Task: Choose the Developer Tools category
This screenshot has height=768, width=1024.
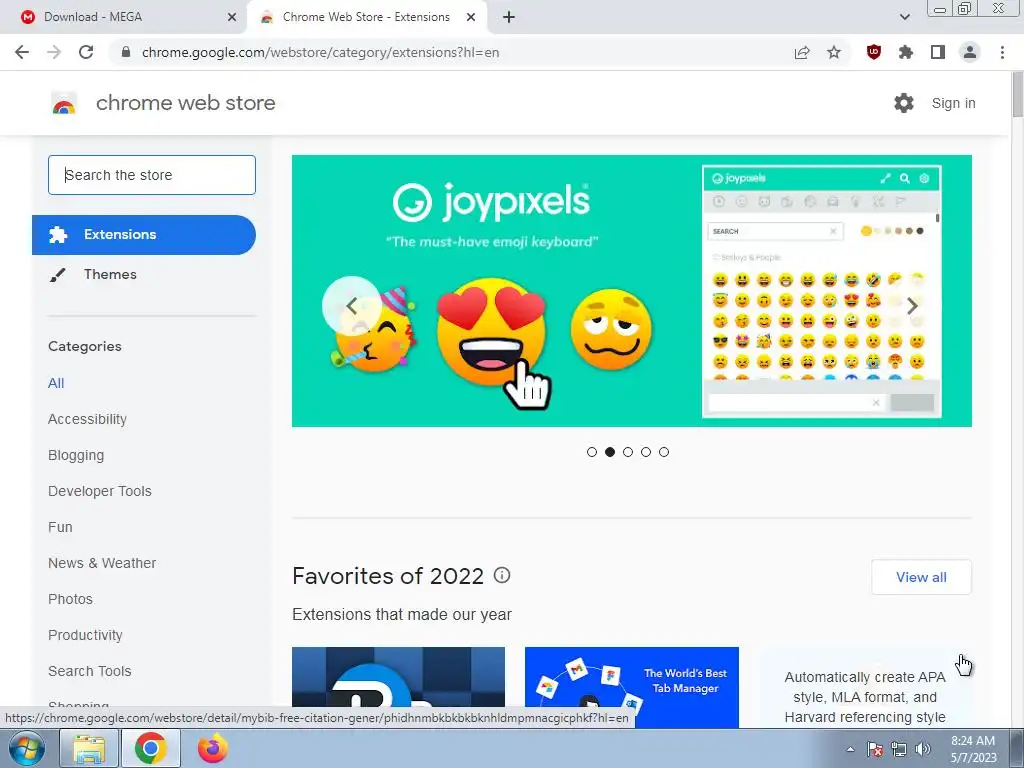Action: [100, 491]
